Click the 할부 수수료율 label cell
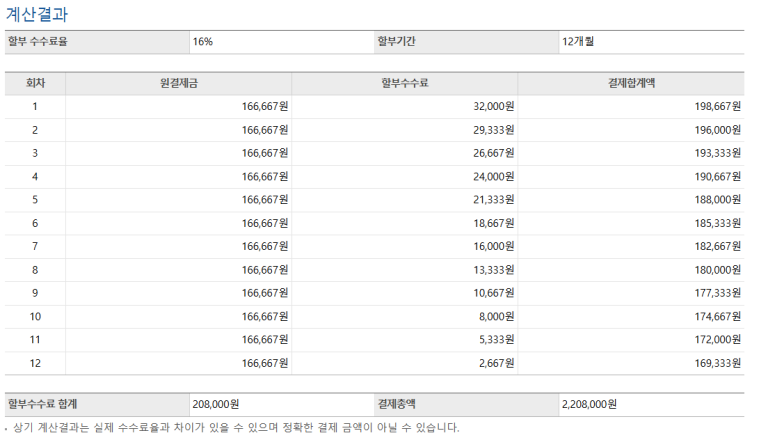 45,42
